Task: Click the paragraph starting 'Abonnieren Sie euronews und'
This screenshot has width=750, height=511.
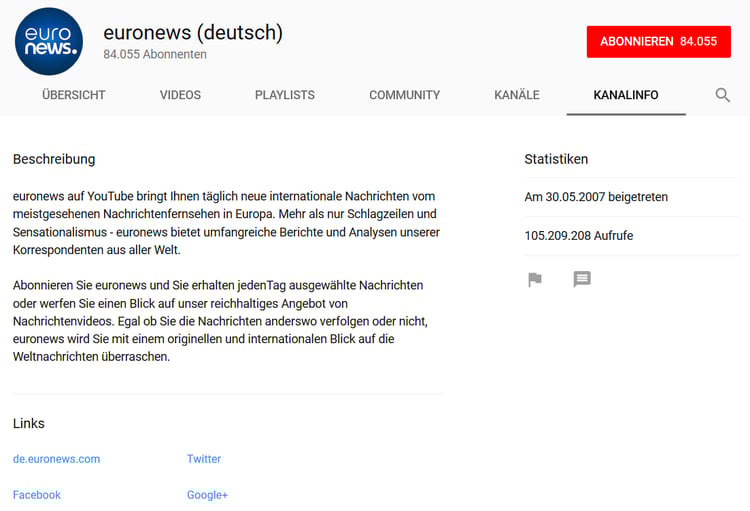Action: click(x=221, y=321)
